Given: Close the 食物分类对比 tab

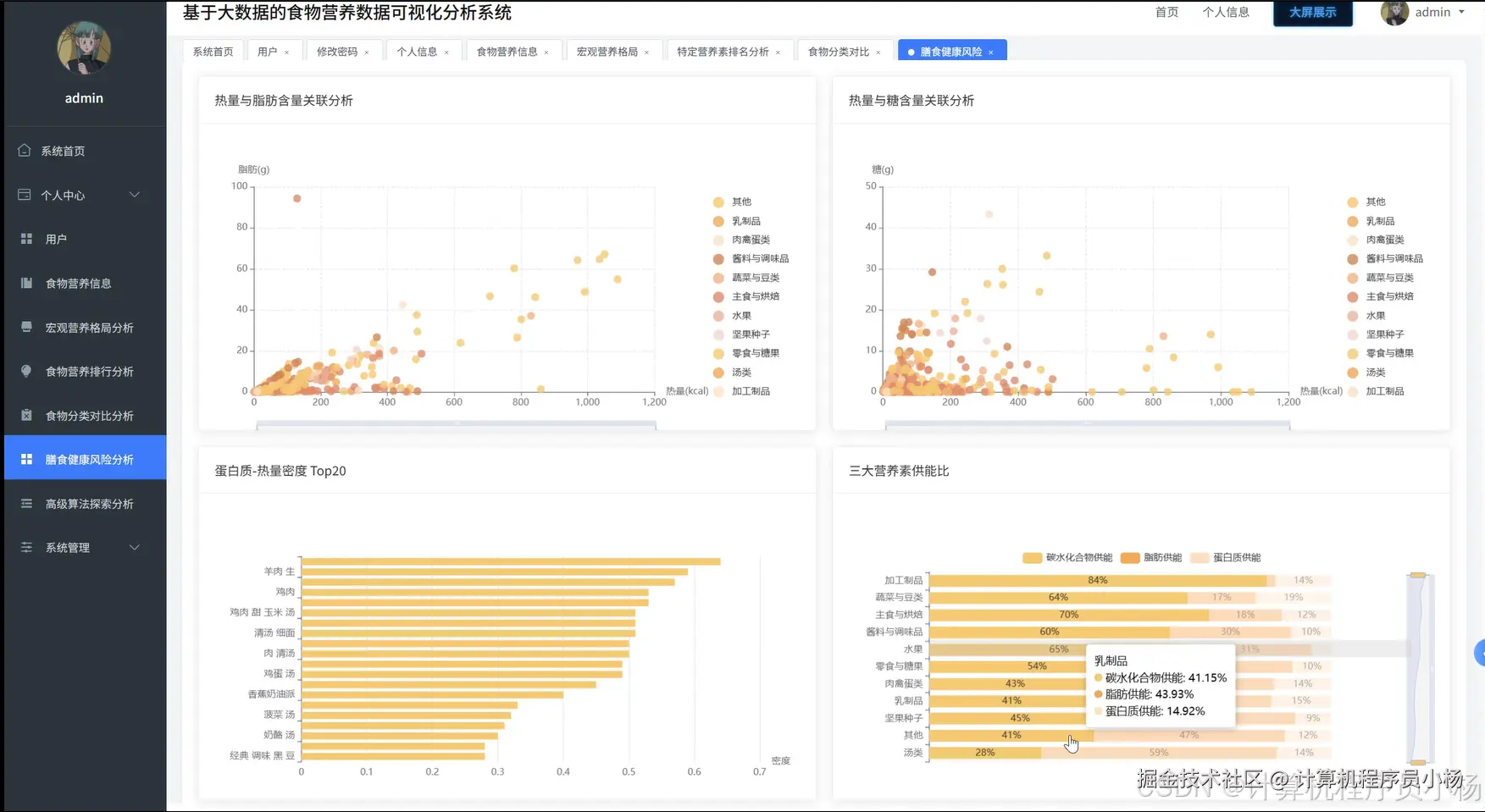Looking at the screenshot, I should [x=878, y=52].
